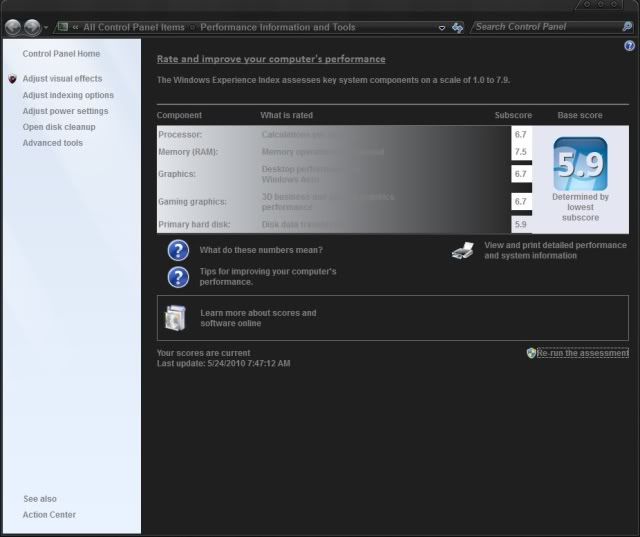Open 'Adjust visual effects' link
This screenshot has width=640, height=537.
[62, 78]
